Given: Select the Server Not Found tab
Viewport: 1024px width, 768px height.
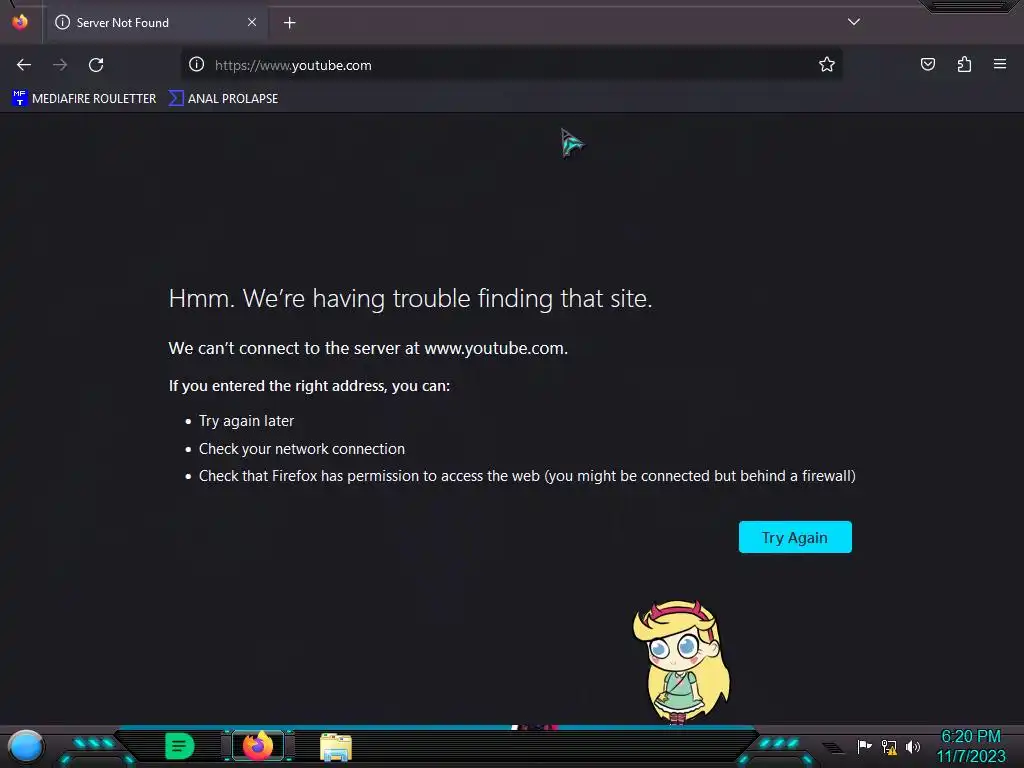Looking at the screenshot, I should 155,23.
